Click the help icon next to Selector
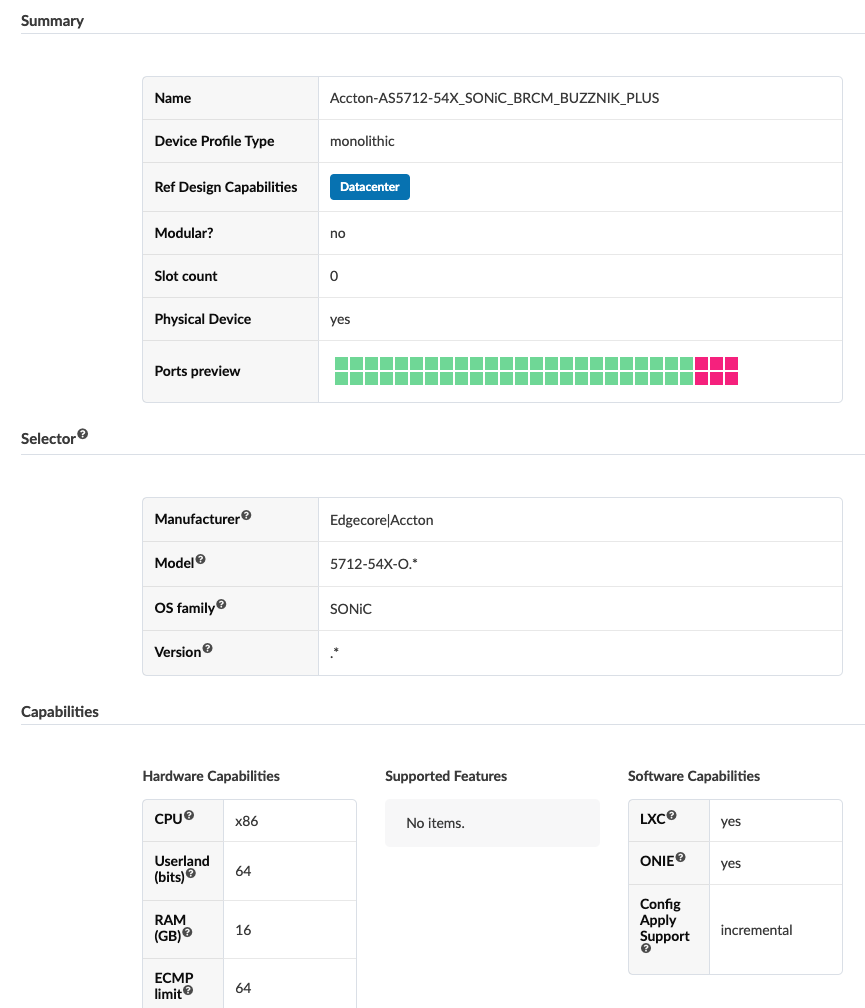Screen dimensions: 865x1008 (83, 435)
